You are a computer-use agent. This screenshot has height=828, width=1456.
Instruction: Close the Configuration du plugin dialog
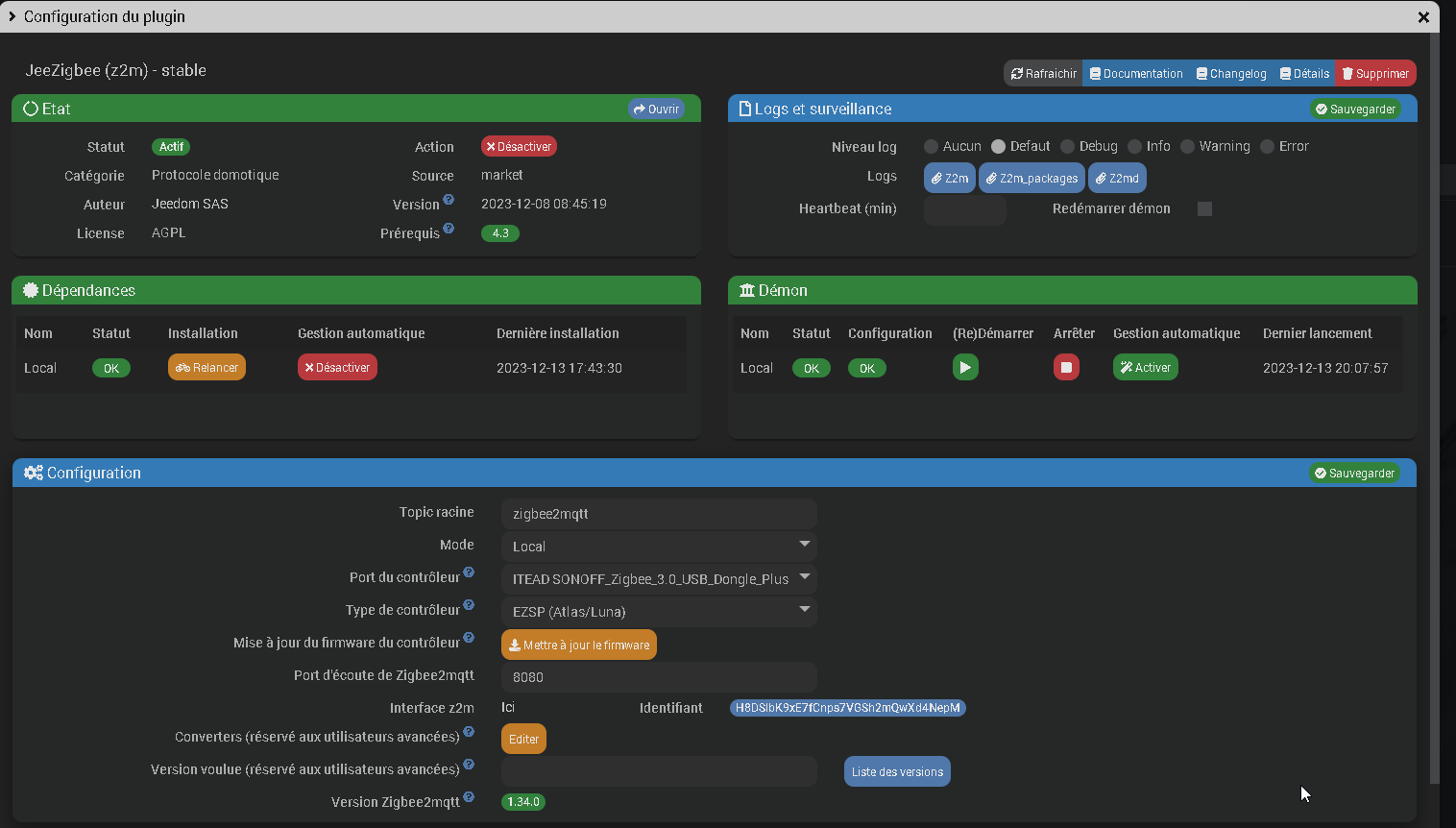click(1423, 16)
